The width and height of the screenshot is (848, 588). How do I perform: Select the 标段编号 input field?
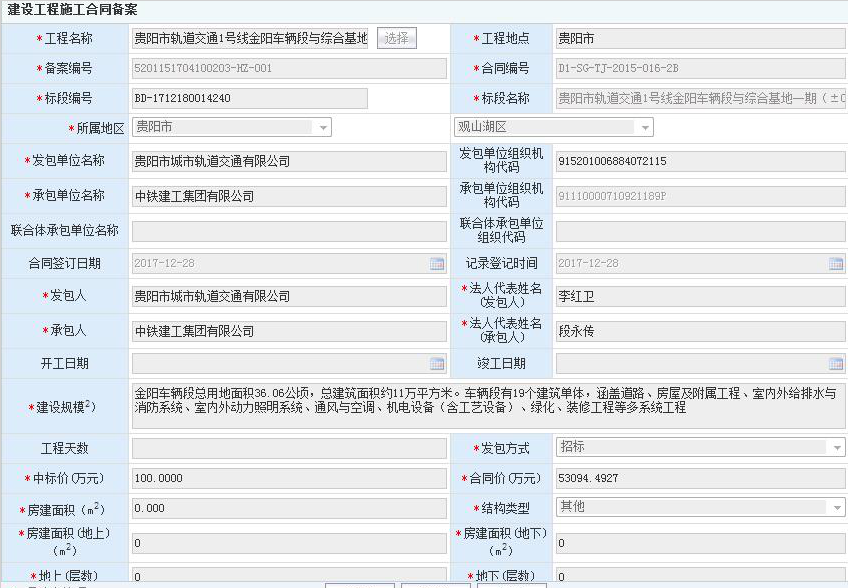(250, 99)
